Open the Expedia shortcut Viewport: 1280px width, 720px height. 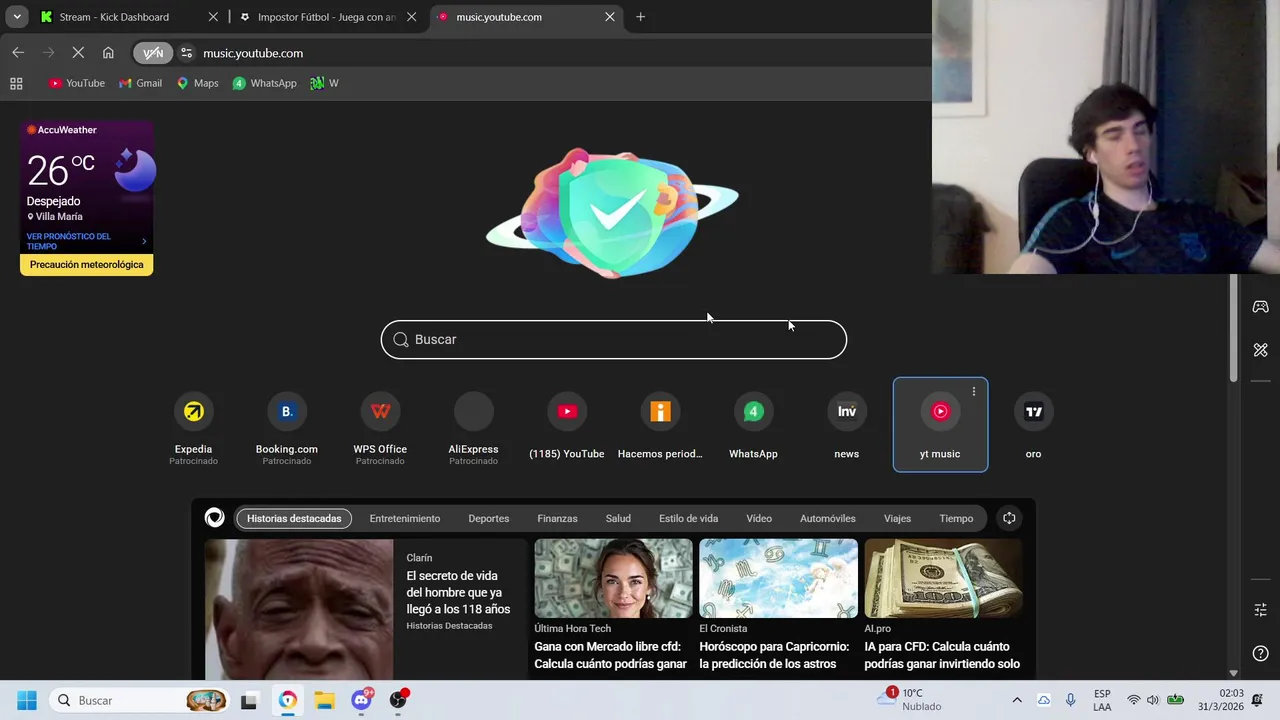coord(193,424)
